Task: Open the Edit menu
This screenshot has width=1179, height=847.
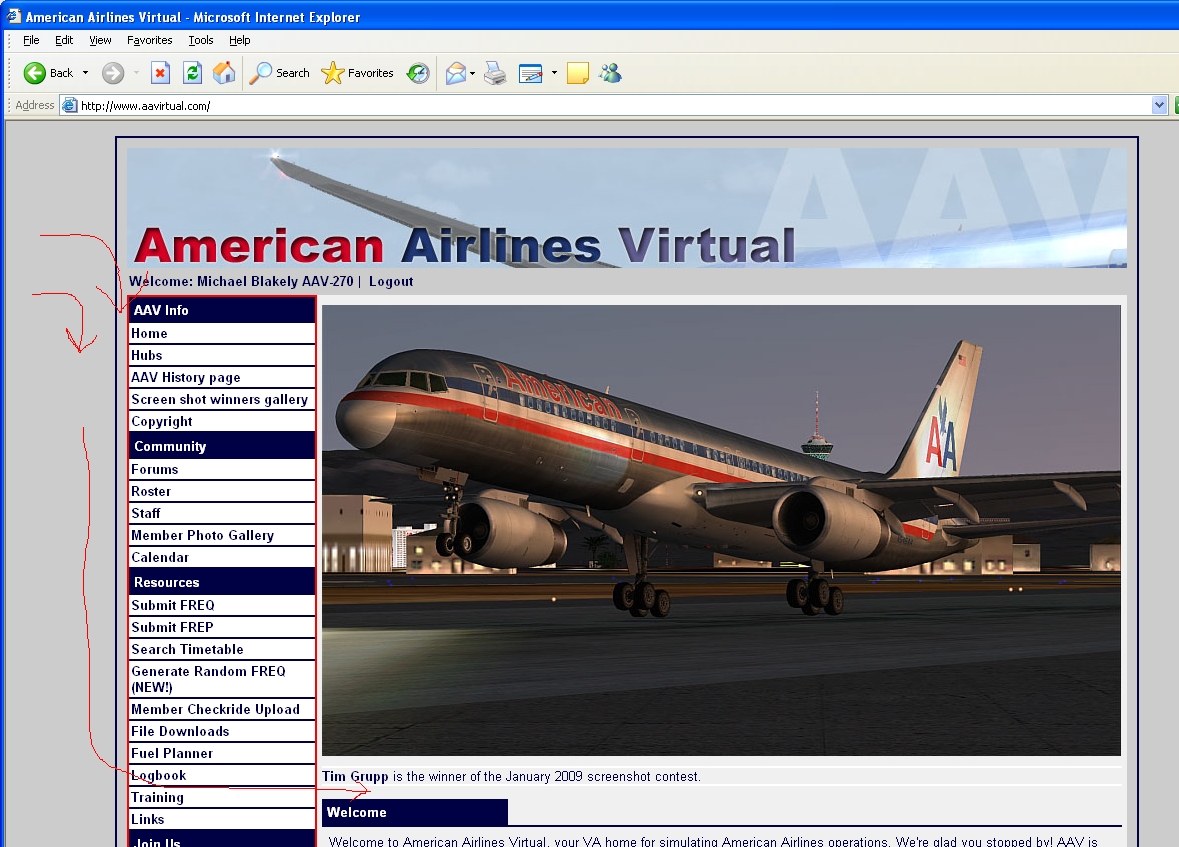Action: click(64, 40)
